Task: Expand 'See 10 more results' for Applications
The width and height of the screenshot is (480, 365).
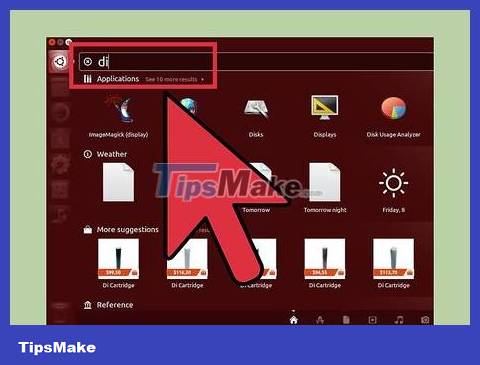Action: [x=174, y=79]
